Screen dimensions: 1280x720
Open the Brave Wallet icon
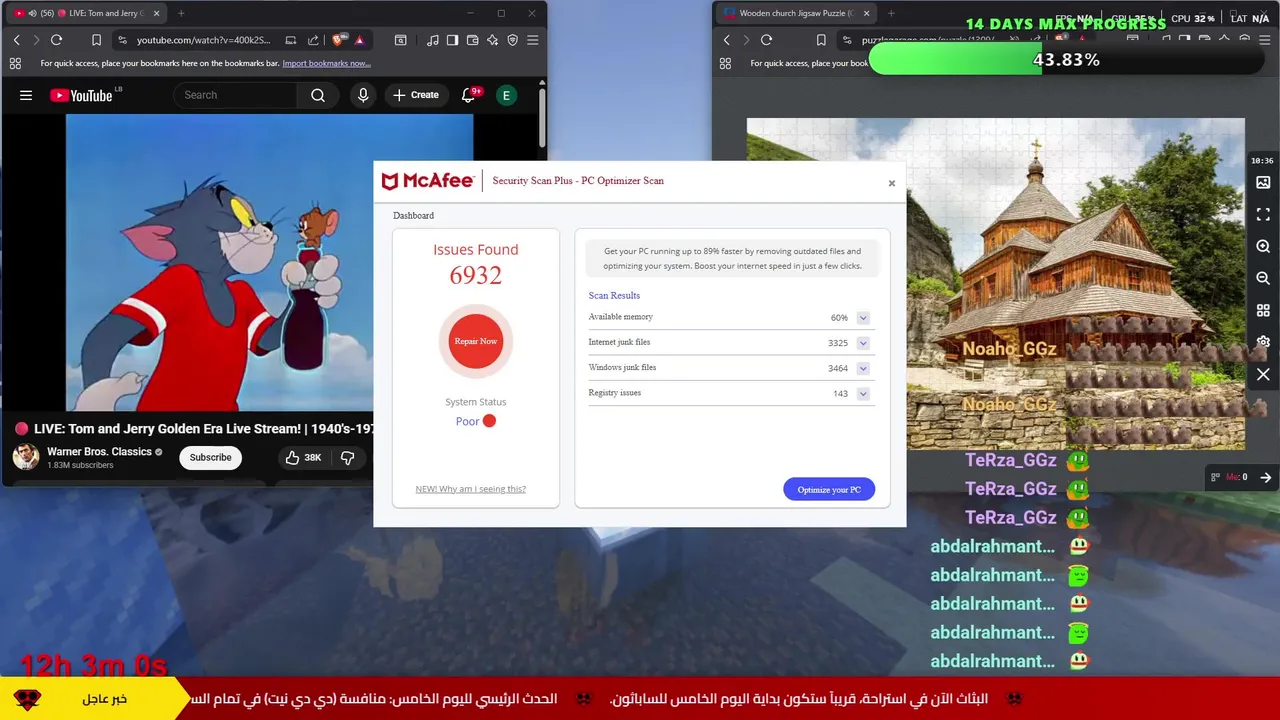(473, 40)
